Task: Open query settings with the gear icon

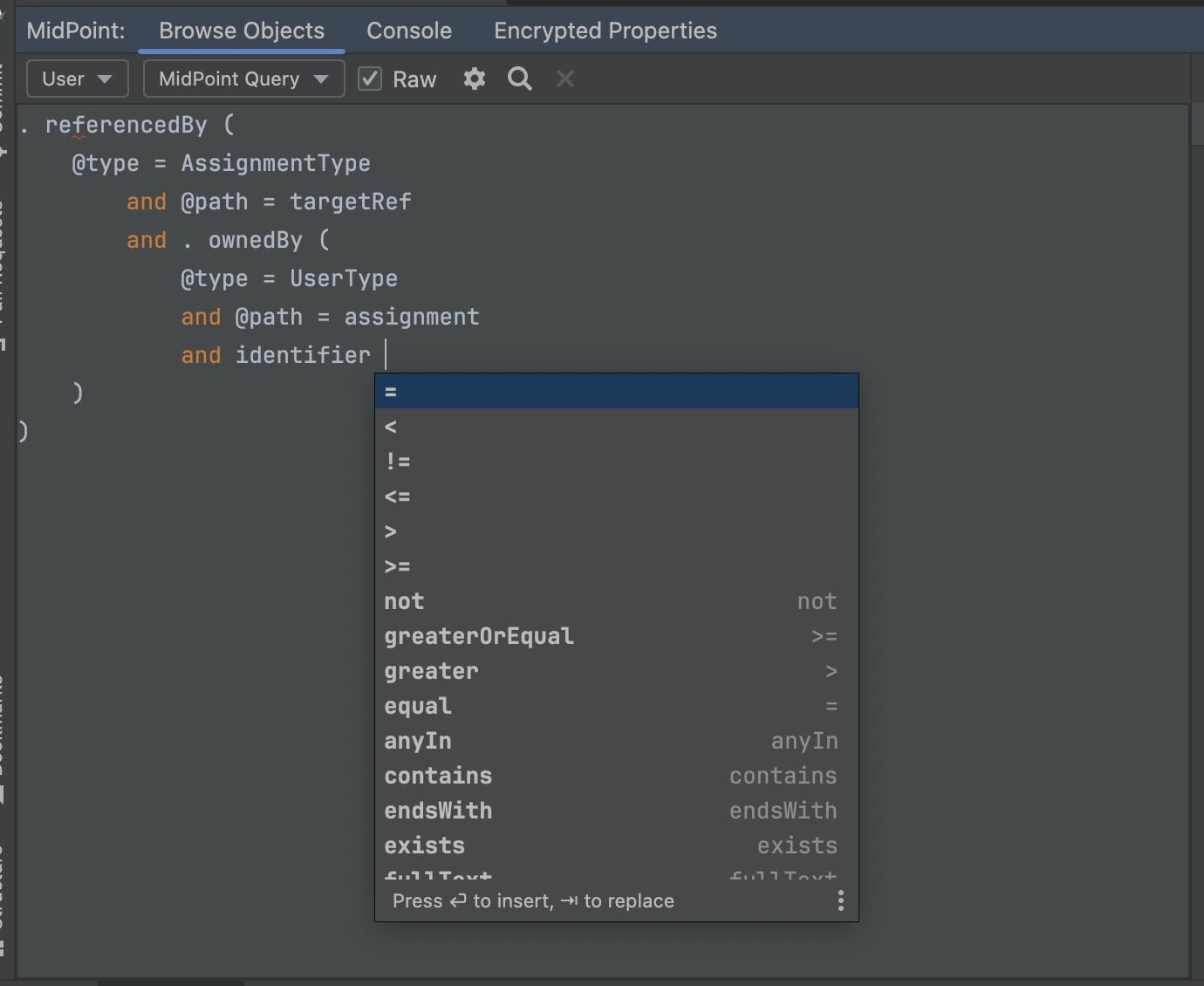Action: (x=474, y=79)
